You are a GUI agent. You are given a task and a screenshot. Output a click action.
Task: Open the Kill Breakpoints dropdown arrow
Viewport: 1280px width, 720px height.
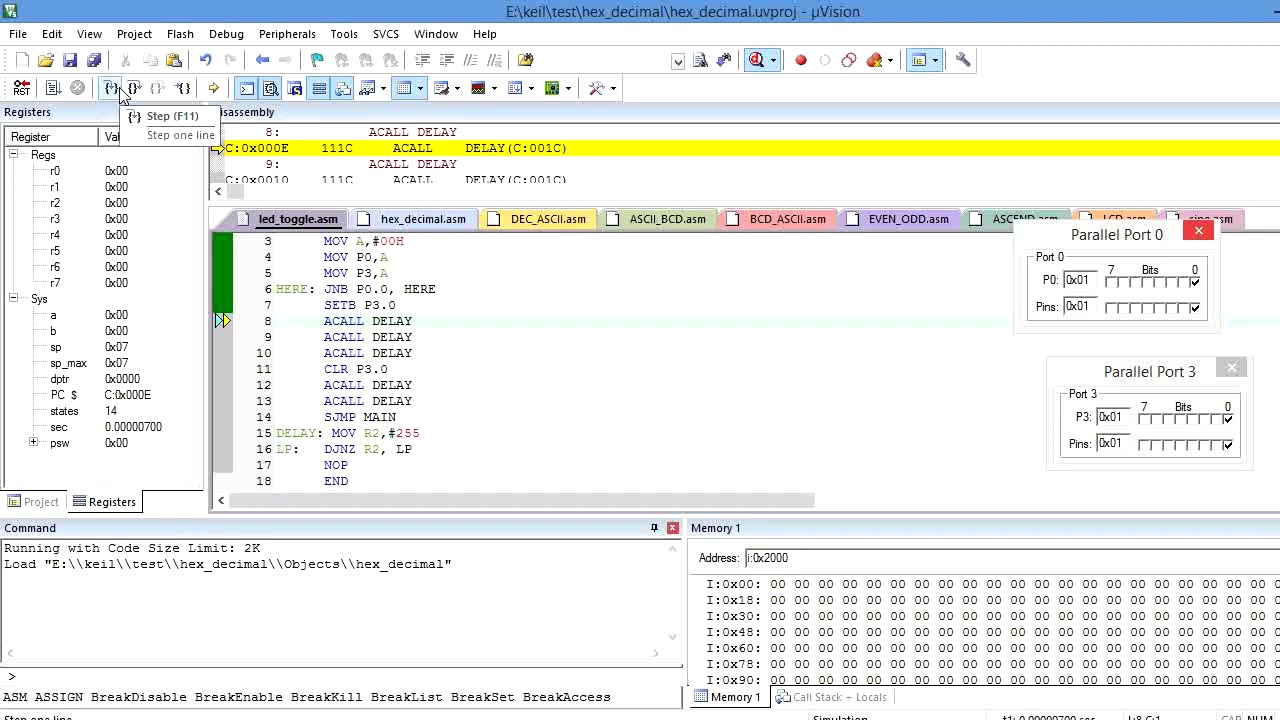(890, 60)
